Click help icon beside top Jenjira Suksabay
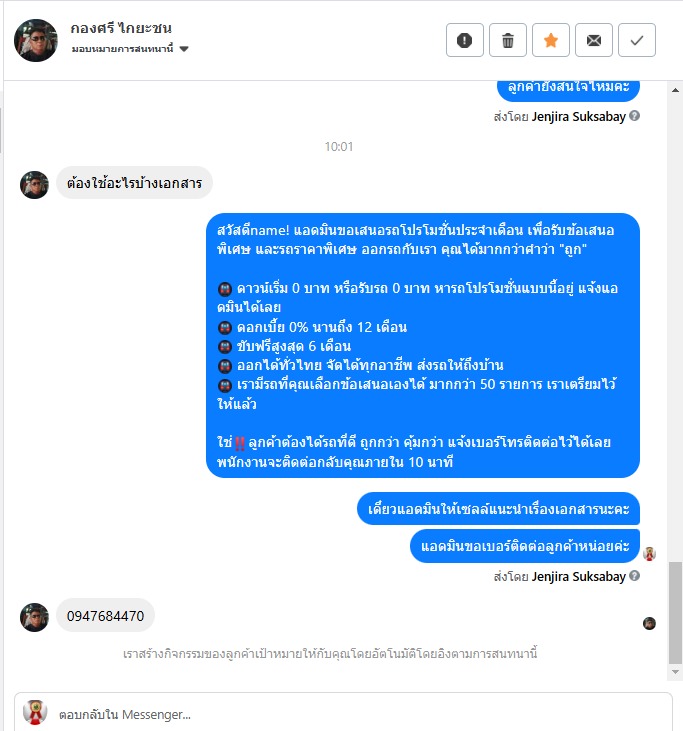The height and width of the screenshot is (731, 683). (634, 116)
